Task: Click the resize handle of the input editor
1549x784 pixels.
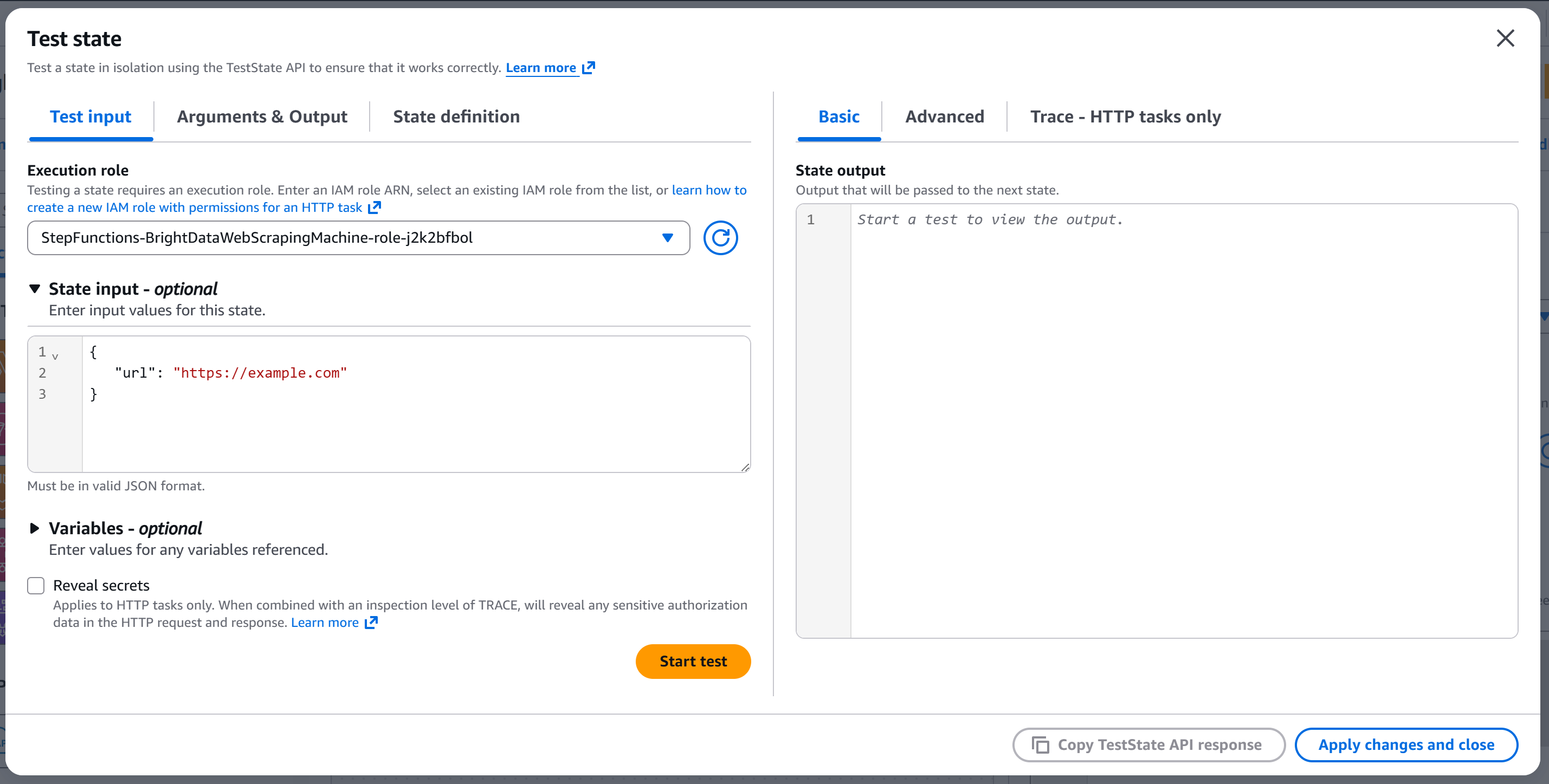Action: [x=745, y=467]
